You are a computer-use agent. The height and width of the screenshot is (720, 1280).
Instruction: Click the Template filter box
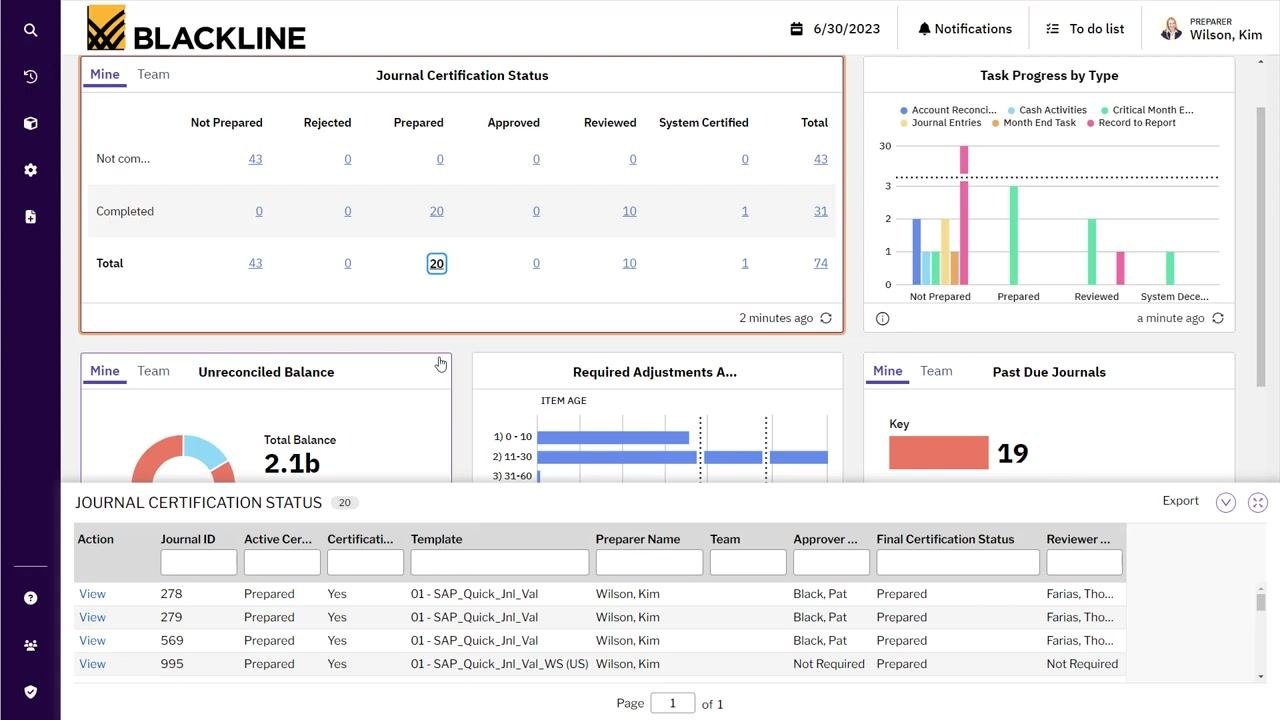[499, 562]
